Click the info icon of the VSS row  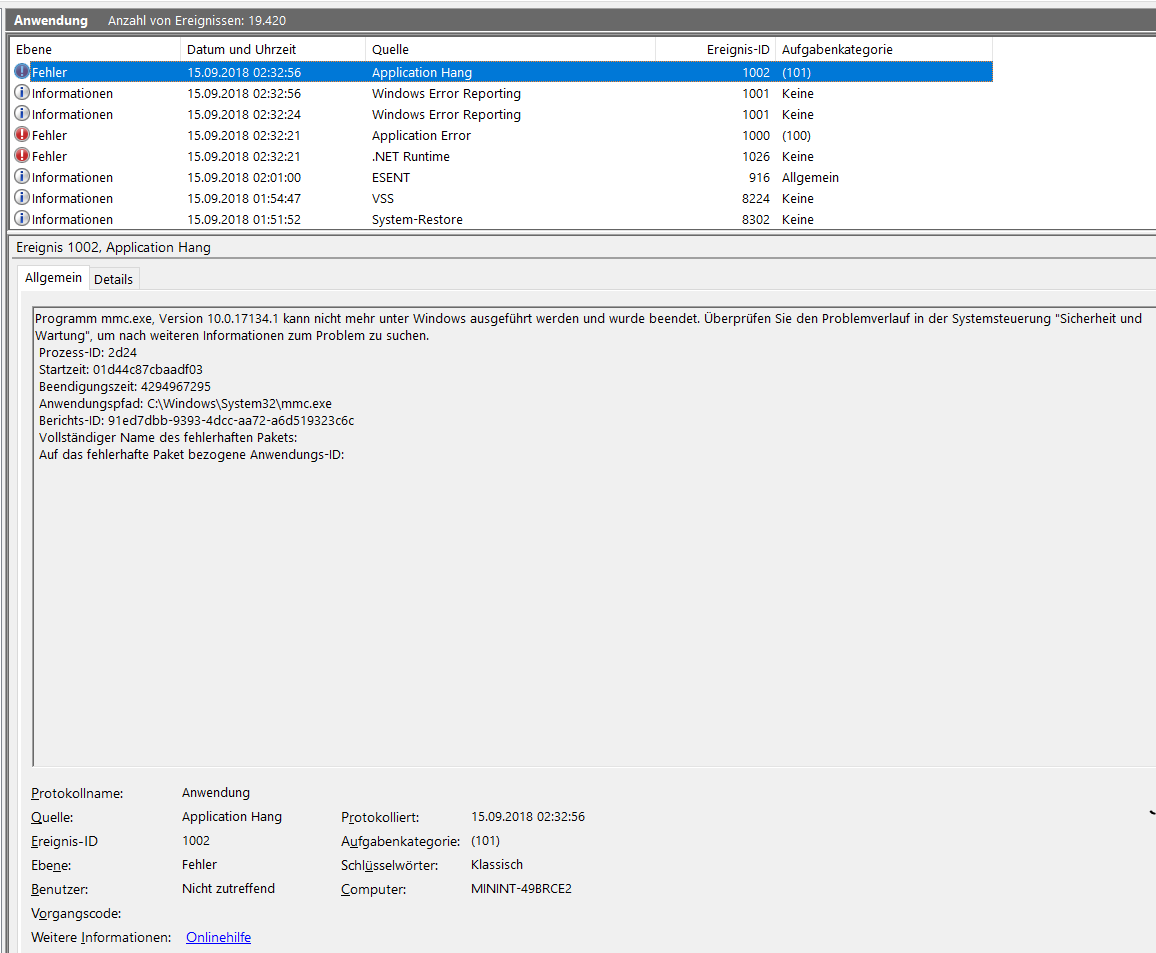[x=22, y=198]
